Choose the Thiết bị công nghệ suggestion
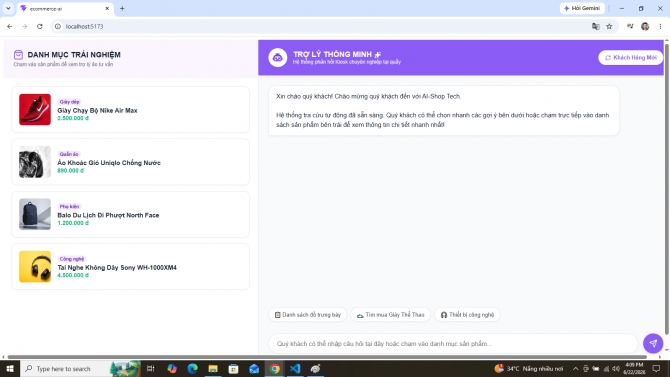The image size is (670, 377). pyautogui.click(x=467, y=315)
